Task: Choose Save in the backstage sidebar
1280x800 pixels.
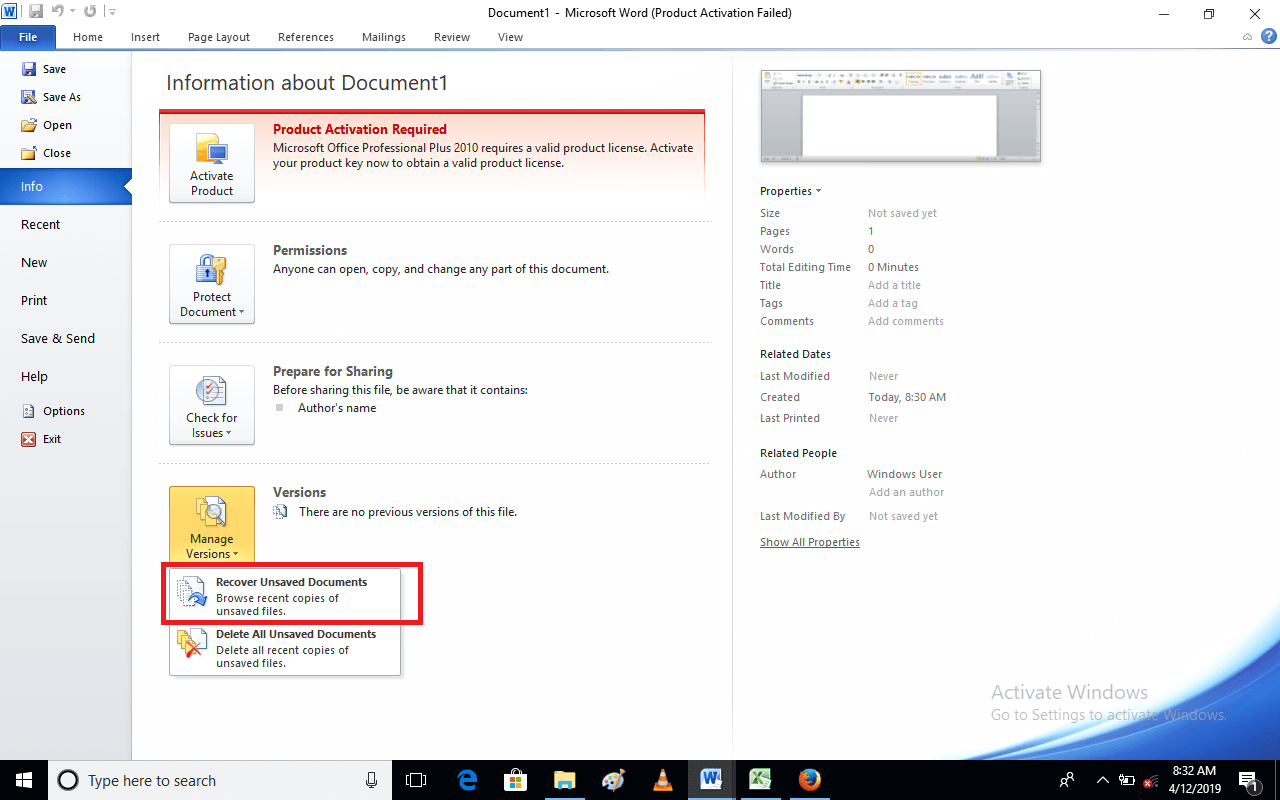Action: (x=44, y=69)
